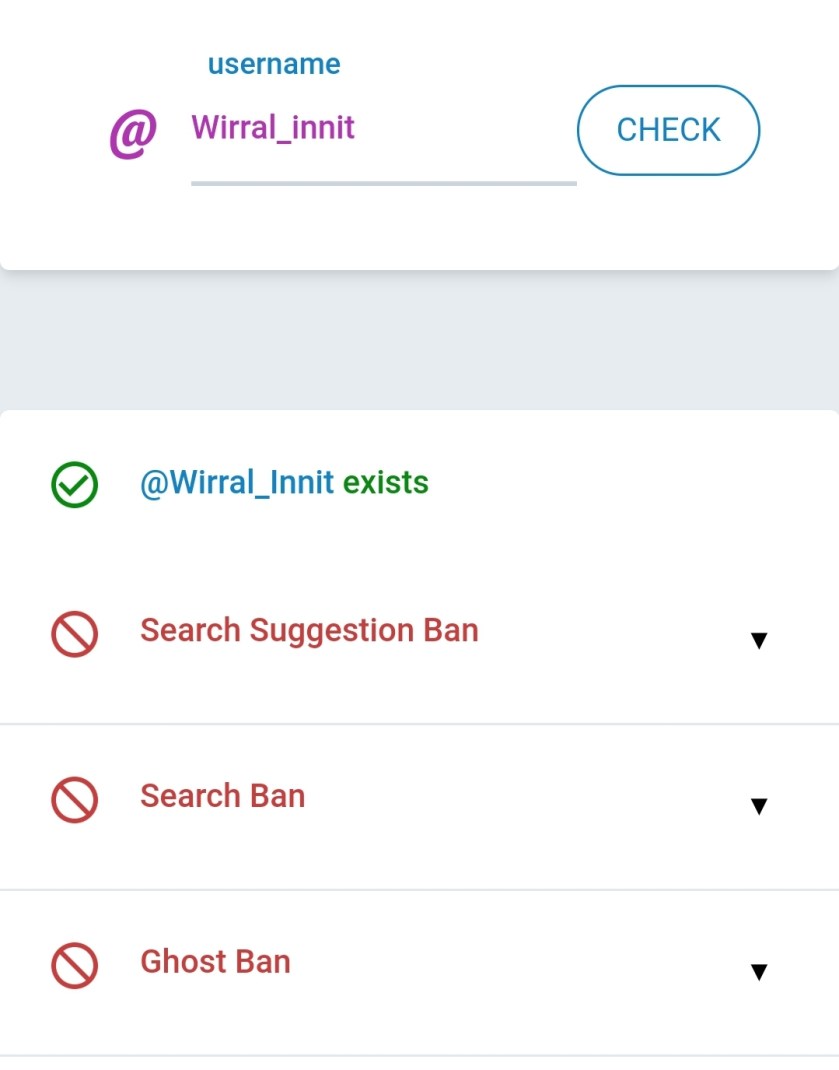Viewport: 839px width, 1070px height.
Task: Click the red prohibited icon beside Search Suggestion Ban
Action: (x=74, y=634)
